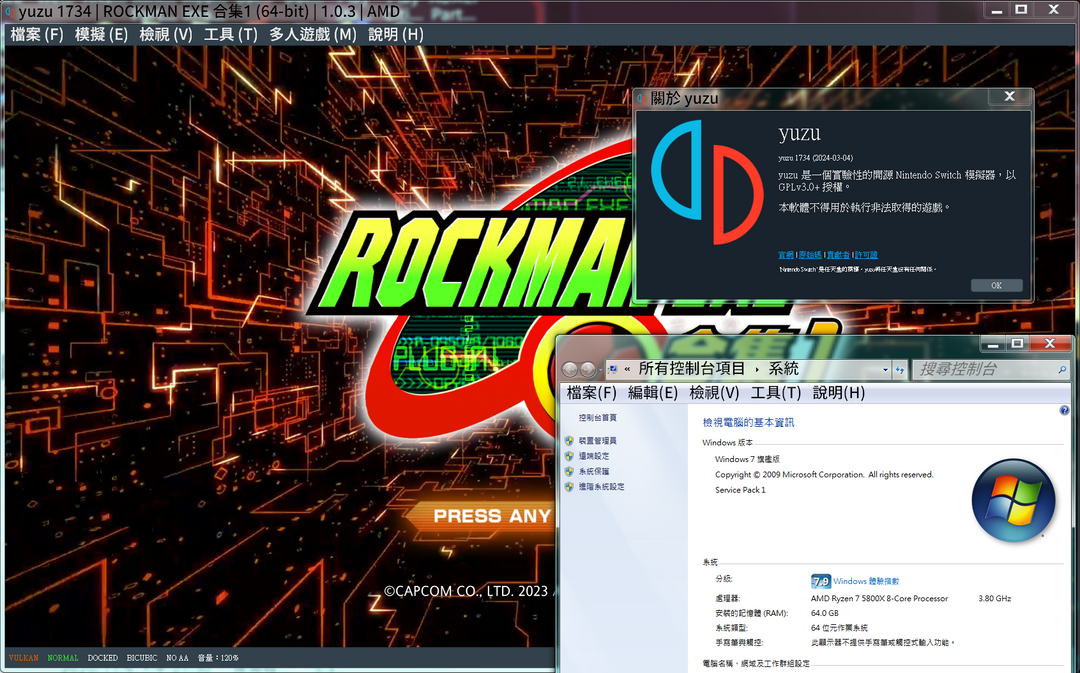Click the PRESS ANY prompt in the game
Viewport: 1080px width, 673px height.
492,516
